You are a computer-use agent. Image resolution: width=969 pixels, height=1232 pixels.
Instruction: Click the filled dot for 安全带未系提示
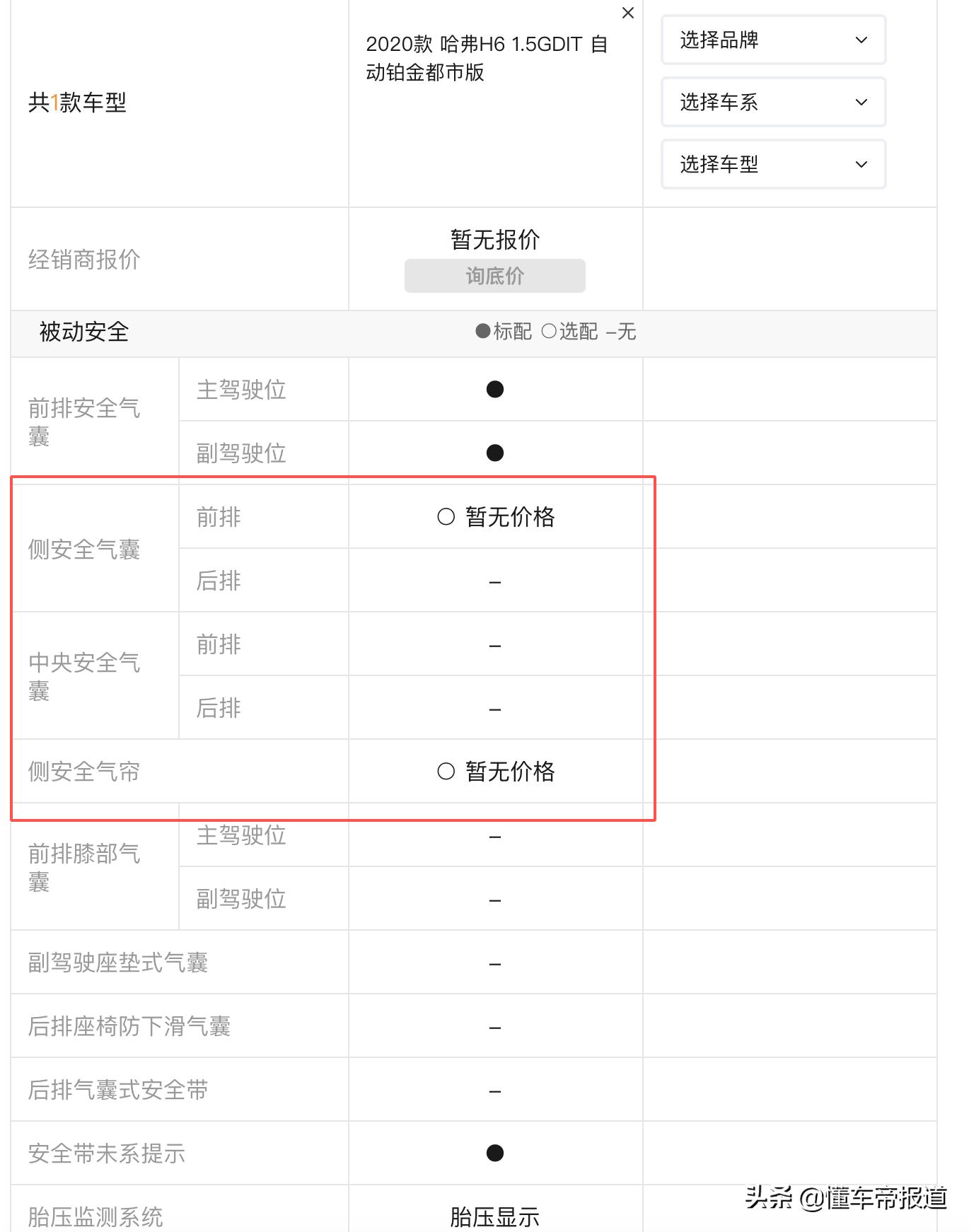495,1153
